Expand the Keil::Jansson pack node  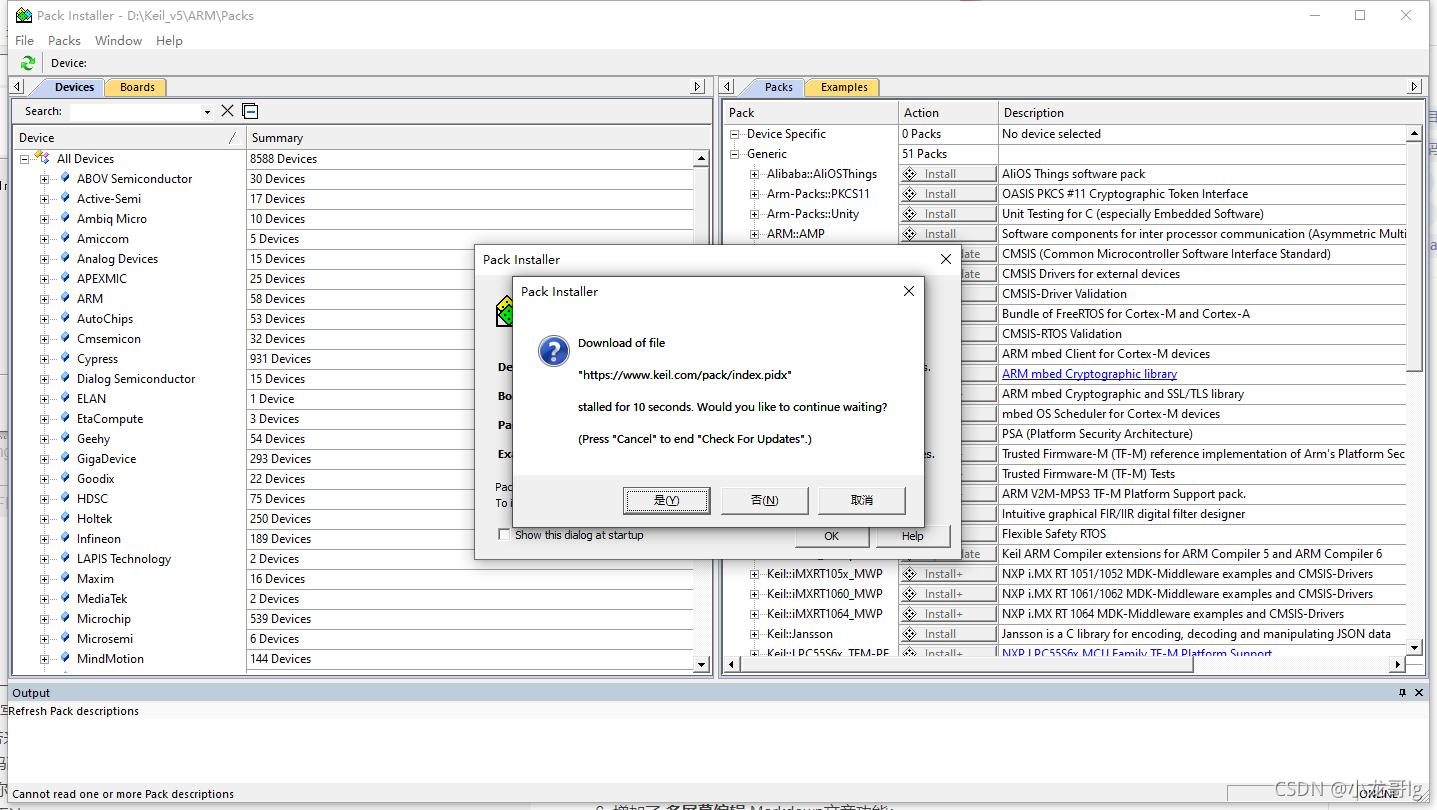(755, 634)
